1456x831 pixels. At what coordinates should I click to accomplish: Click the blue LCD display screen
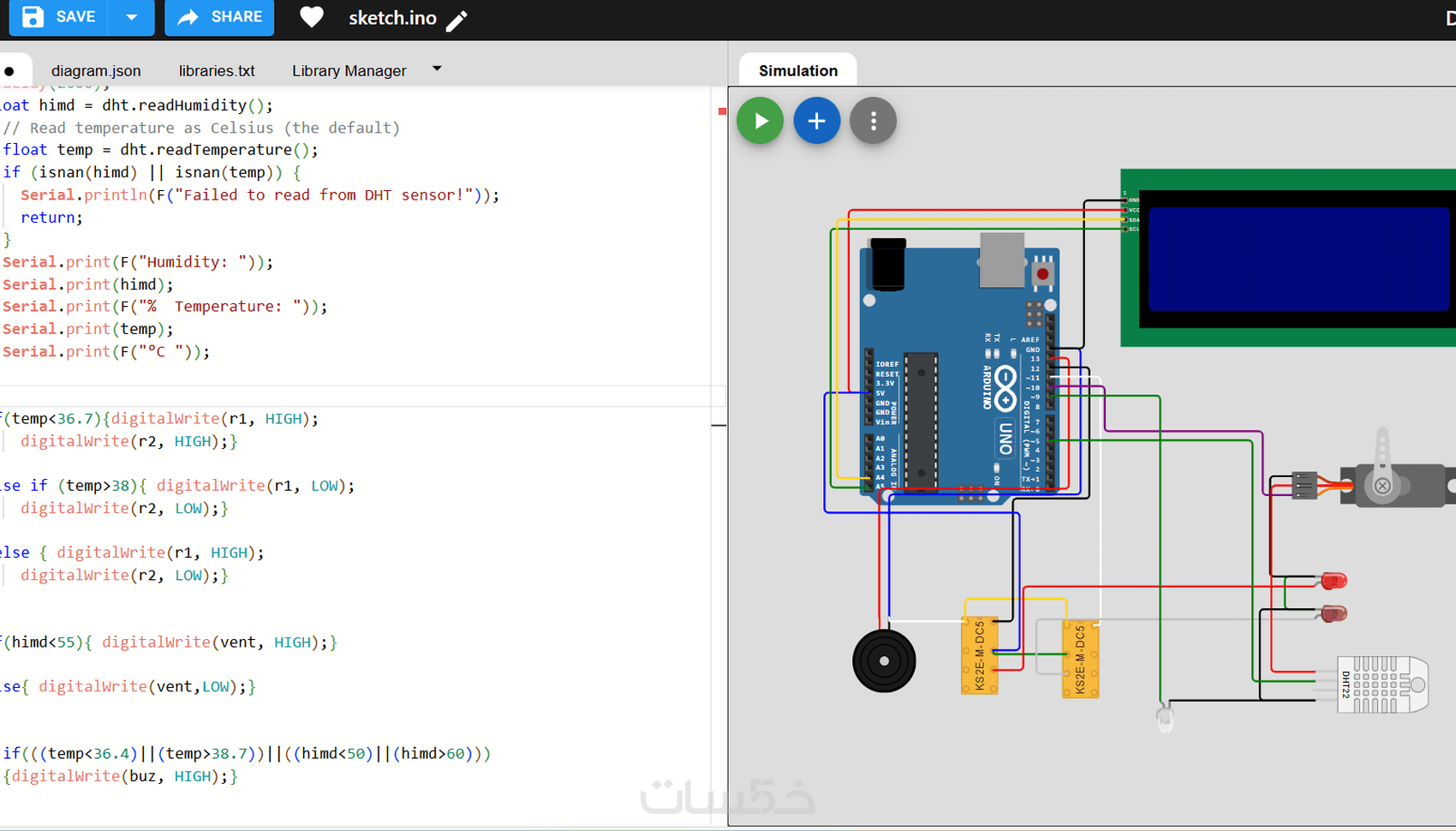point(1298,258)
